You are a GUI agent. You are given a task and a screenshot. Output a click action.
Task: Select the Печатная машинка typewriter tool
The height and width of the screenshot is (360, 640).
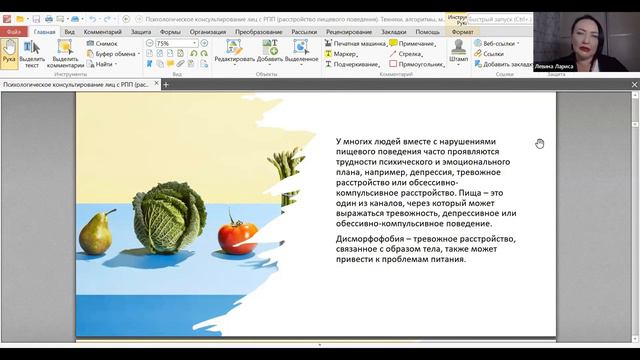(355, 43)
